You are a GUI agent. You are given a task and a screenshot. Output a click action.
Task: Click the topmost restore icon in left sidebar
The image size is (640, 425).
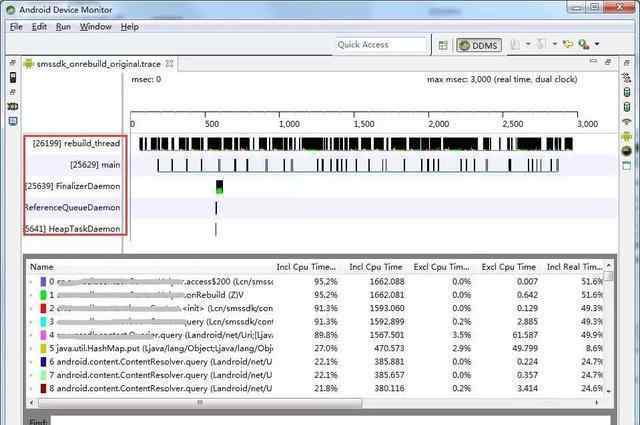pos(13,62)
